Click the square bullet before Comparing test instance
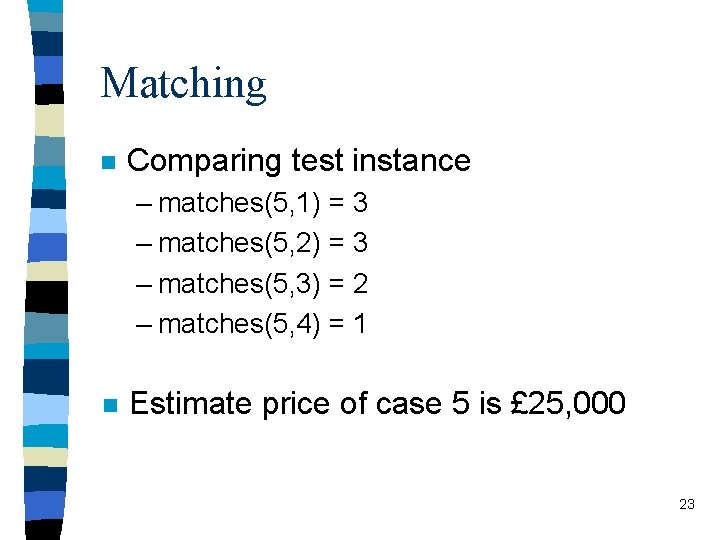 point(108,162)
